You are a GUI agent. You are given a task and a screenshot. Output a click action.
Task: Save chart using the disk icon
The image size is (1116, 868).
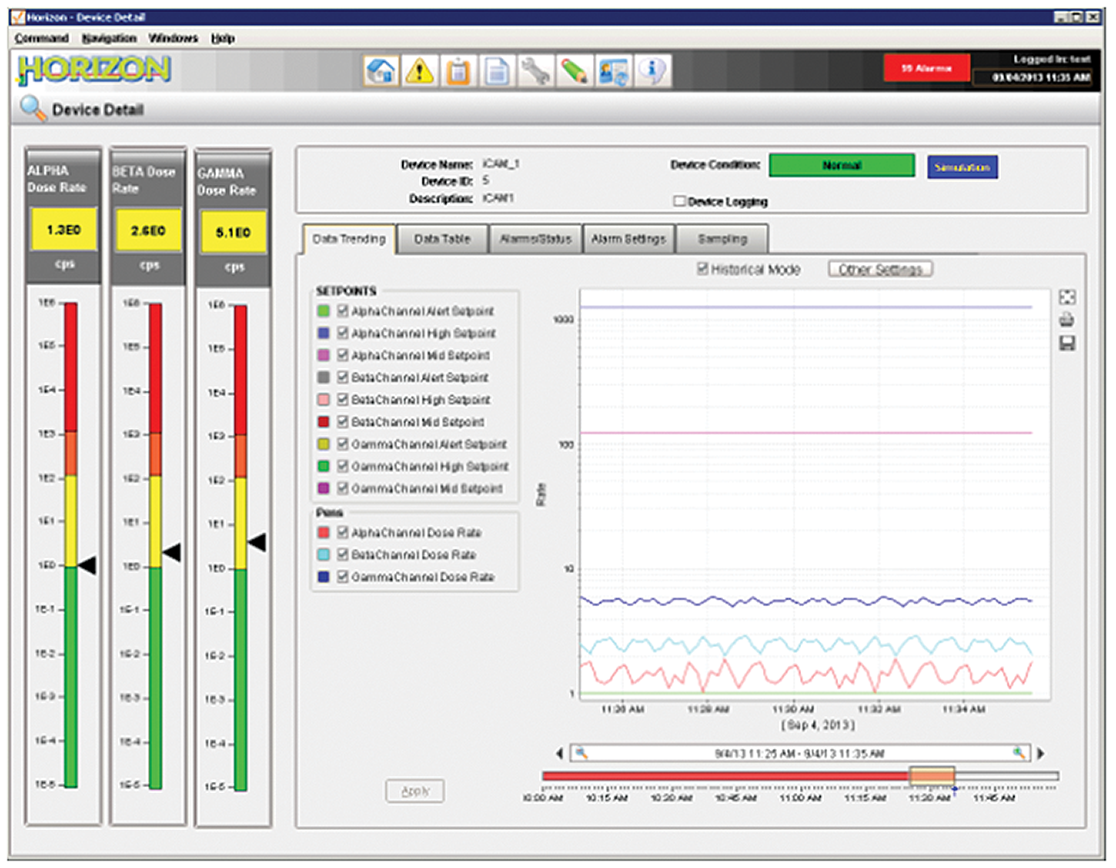pos(1067,343)
